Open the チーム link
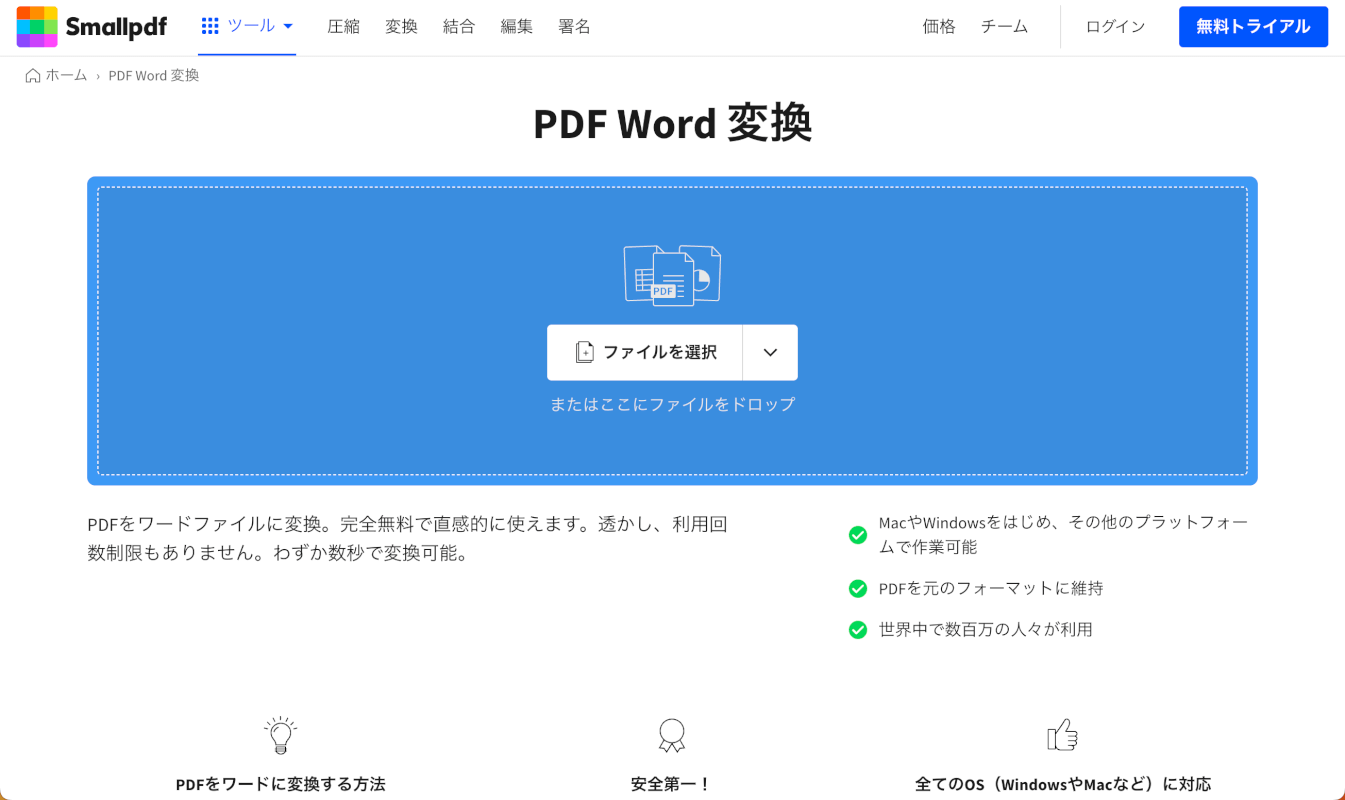Viewport: 1345px width, 800px height. (x=1004, y=27)
